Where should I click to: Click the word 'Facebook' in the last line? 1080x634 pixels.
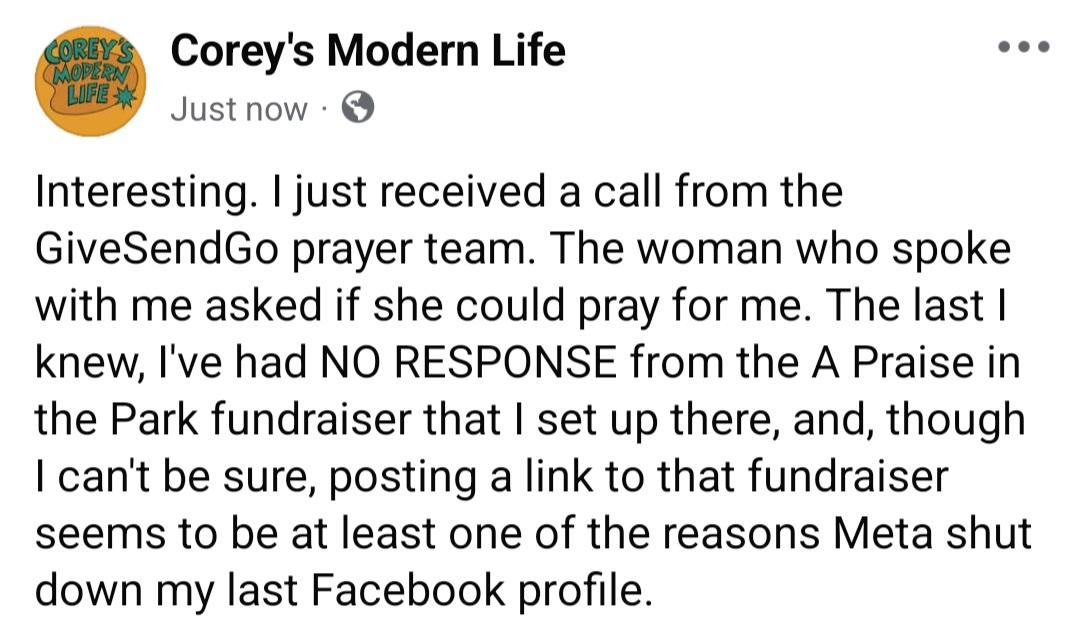pos(408,590)
